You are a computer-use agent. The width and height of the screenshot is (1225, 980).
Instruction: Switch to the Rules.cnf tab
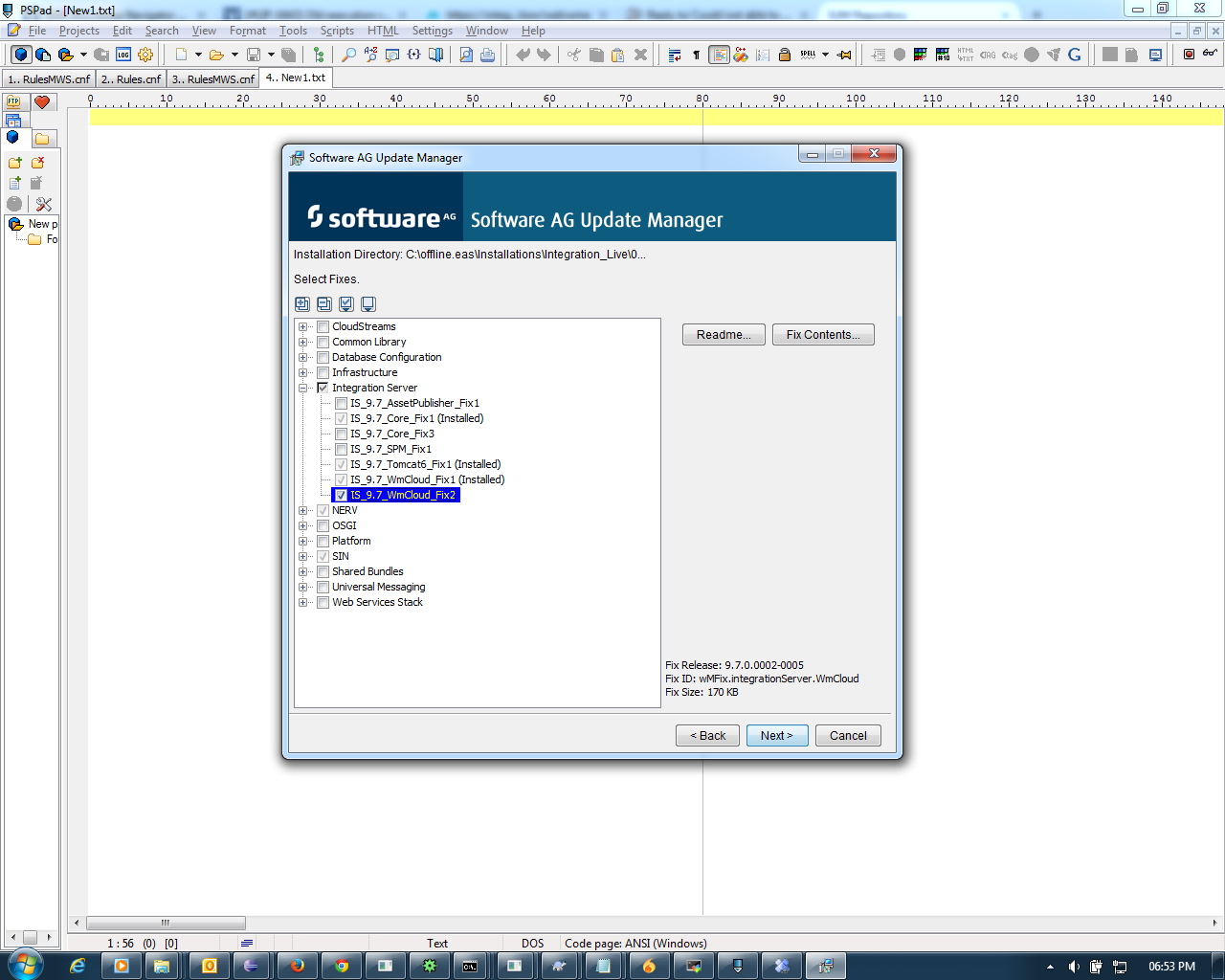(131, 78)
